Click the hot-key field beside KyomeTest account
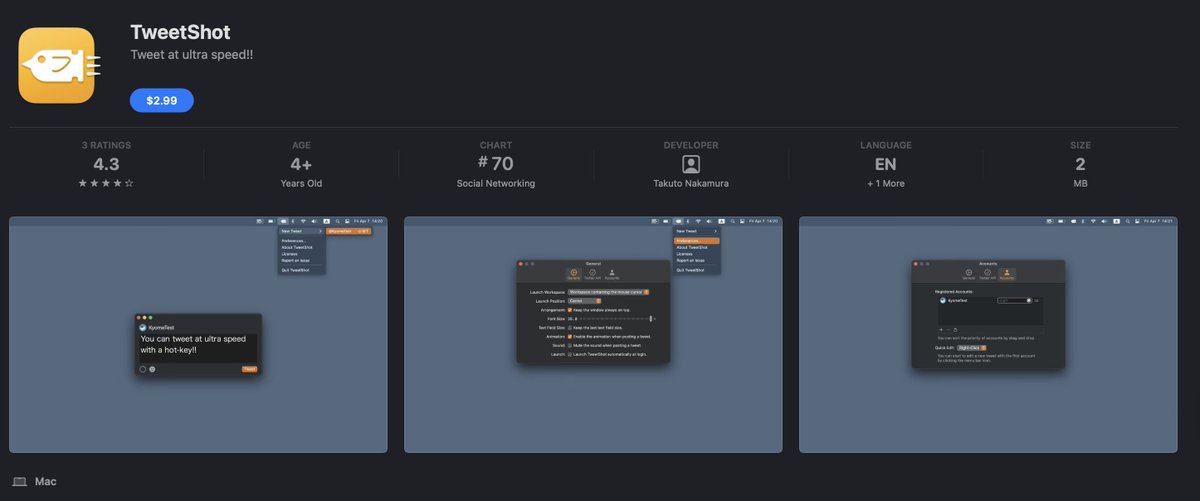Viewport: 1200px width, 501px height. [1015, 300]
